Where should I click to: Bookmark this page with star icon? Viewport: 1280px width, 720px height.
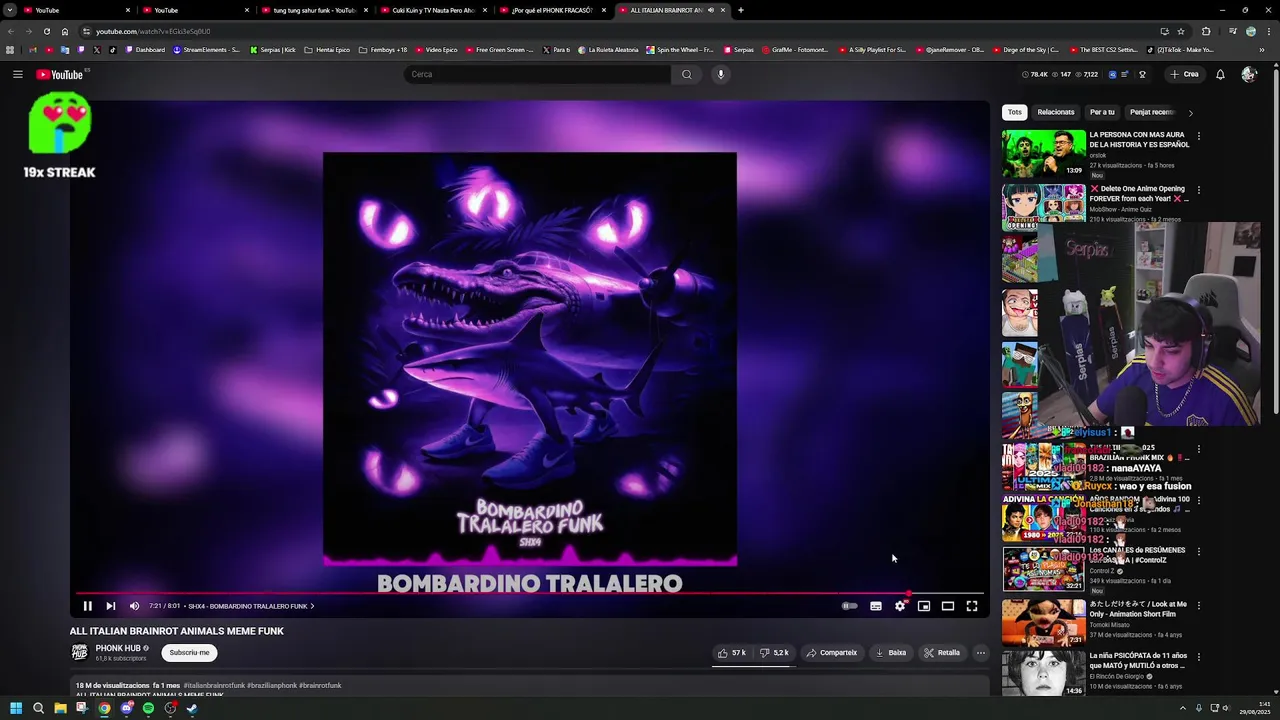(1181, 31)
